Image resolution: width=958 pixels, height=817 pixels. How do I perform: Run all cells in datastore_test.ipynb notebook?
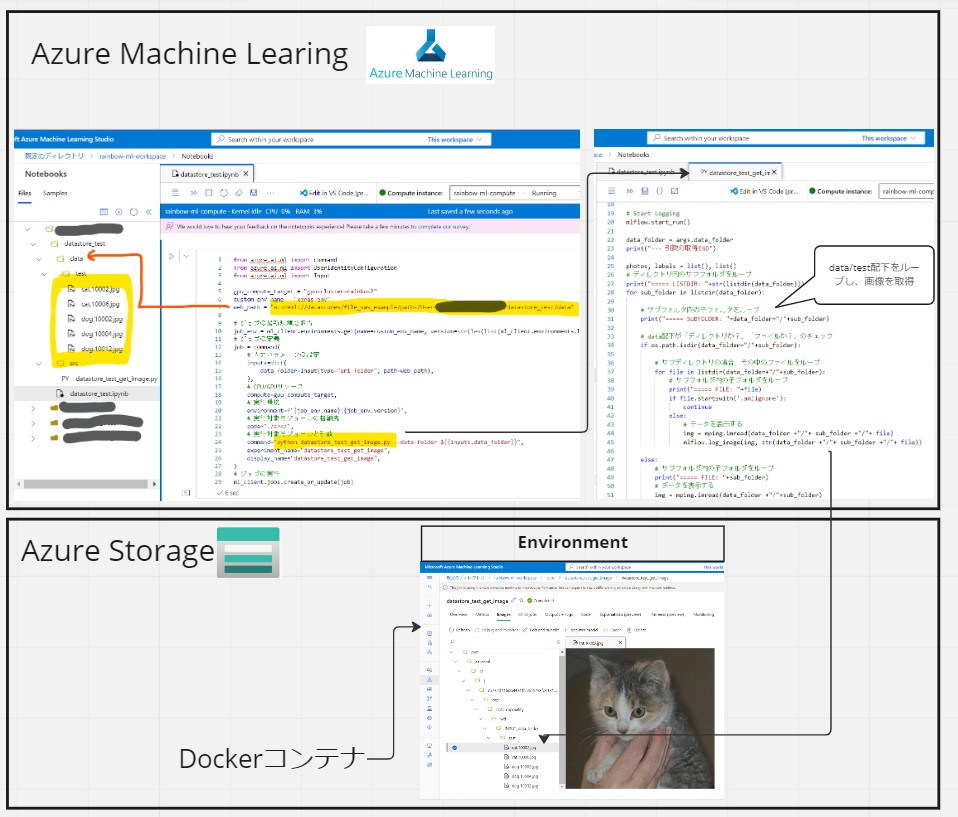click(194, 192)
